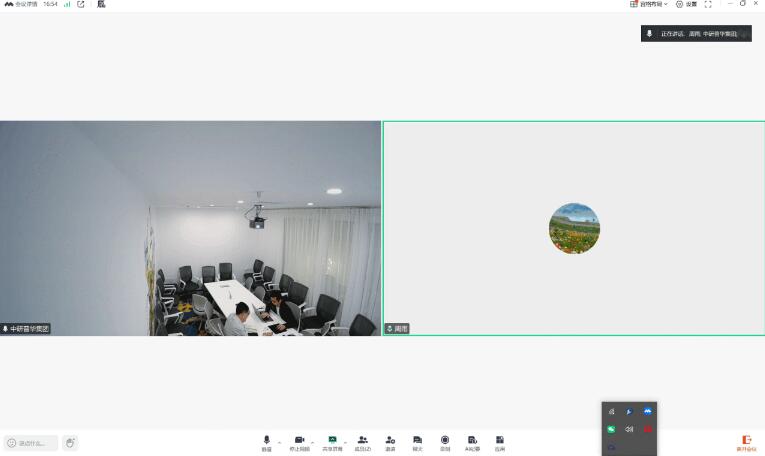Enter fullscreen mode using the top-right icon

pos(708,4)
